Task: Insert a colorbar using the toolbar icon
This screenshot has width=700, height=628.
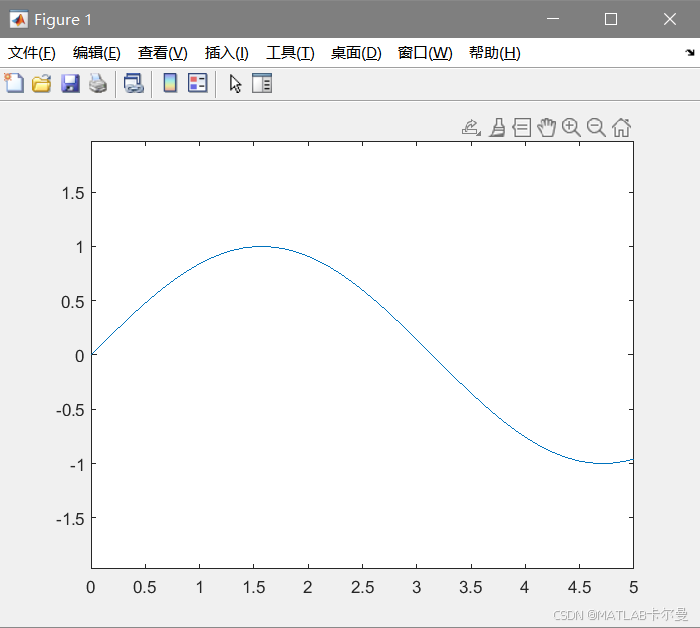Action: (170, 83)
